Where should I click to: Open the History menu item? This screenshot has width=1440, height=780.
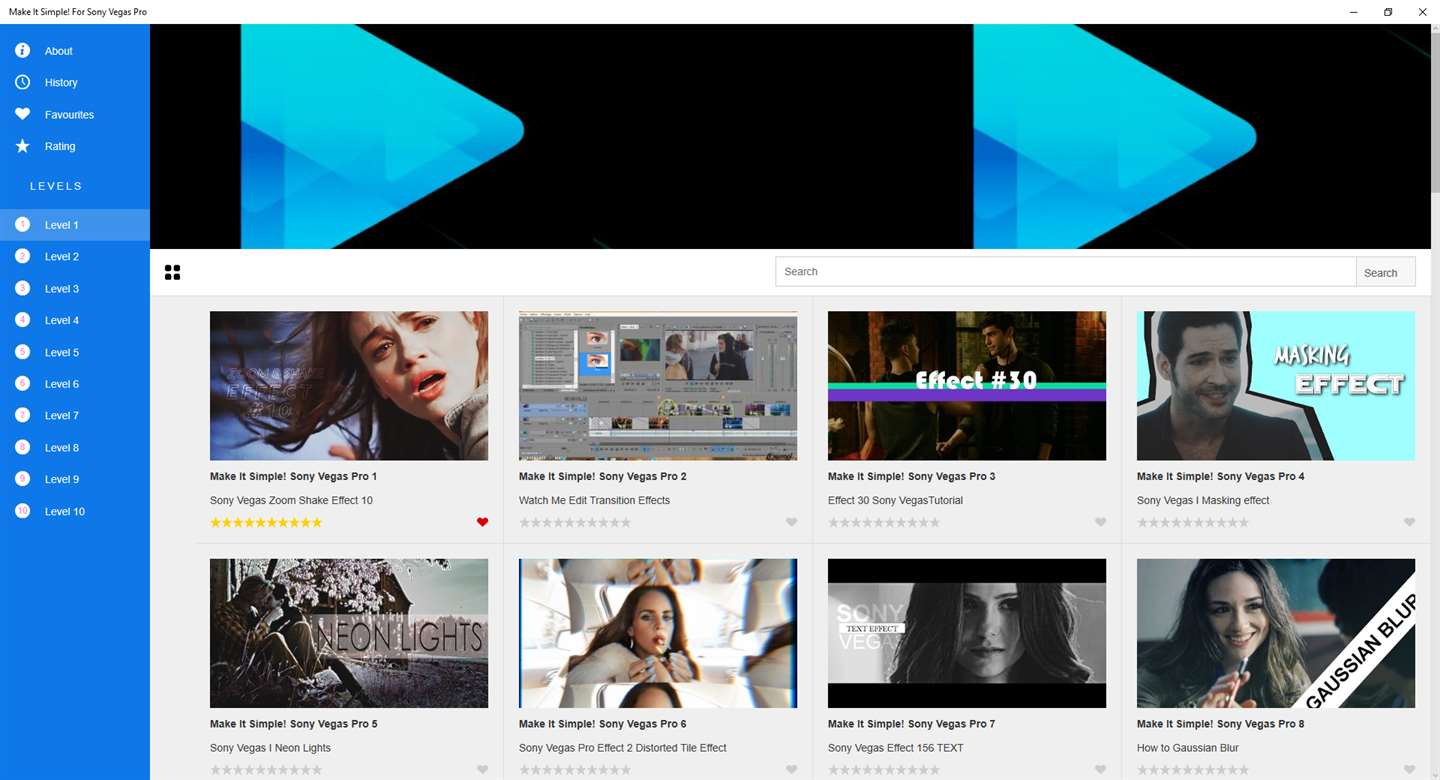75,82
